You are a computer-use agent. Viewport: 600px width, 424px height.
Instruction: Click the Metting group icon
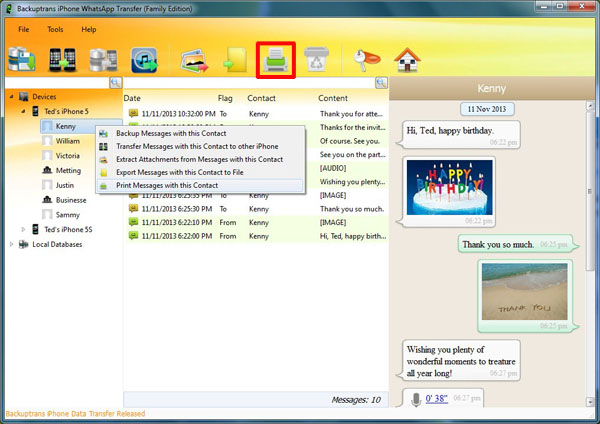coord(47,170)
